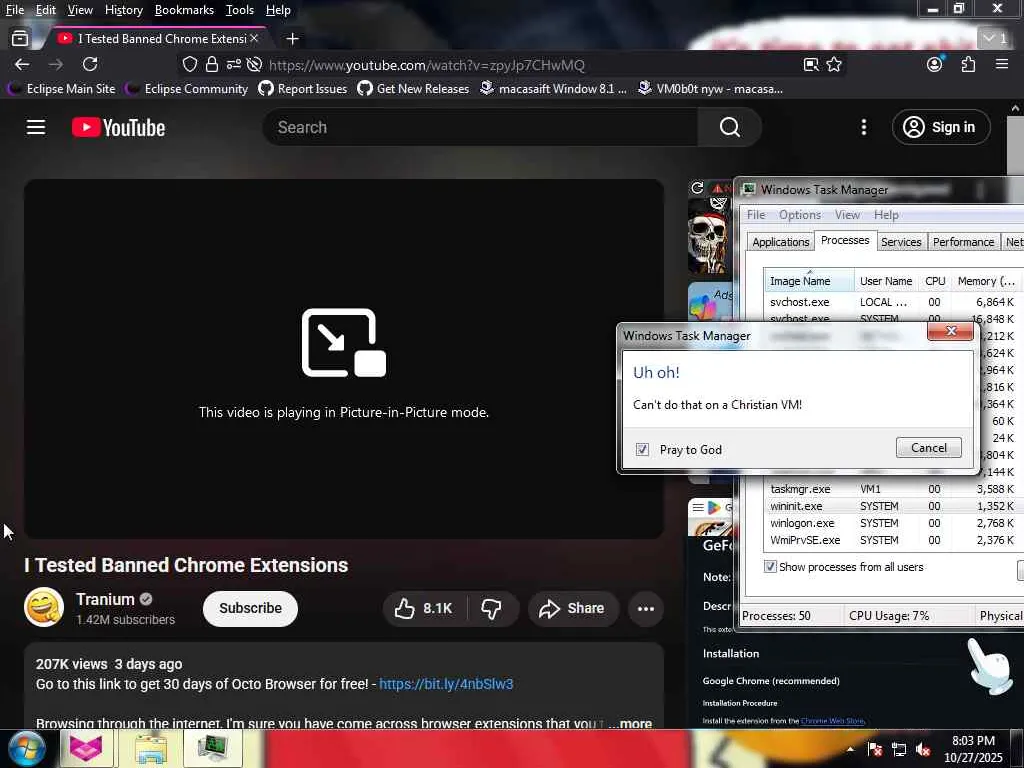
Task: Switch to the Applications tab in Task Manager
Action: 780,242
